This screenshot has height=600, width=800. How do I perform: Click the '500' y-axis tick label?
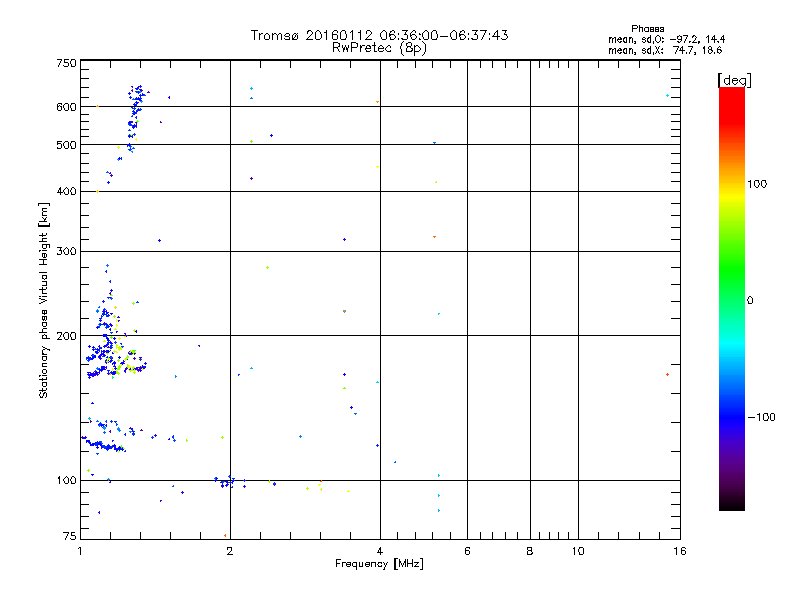pos(66,145)
